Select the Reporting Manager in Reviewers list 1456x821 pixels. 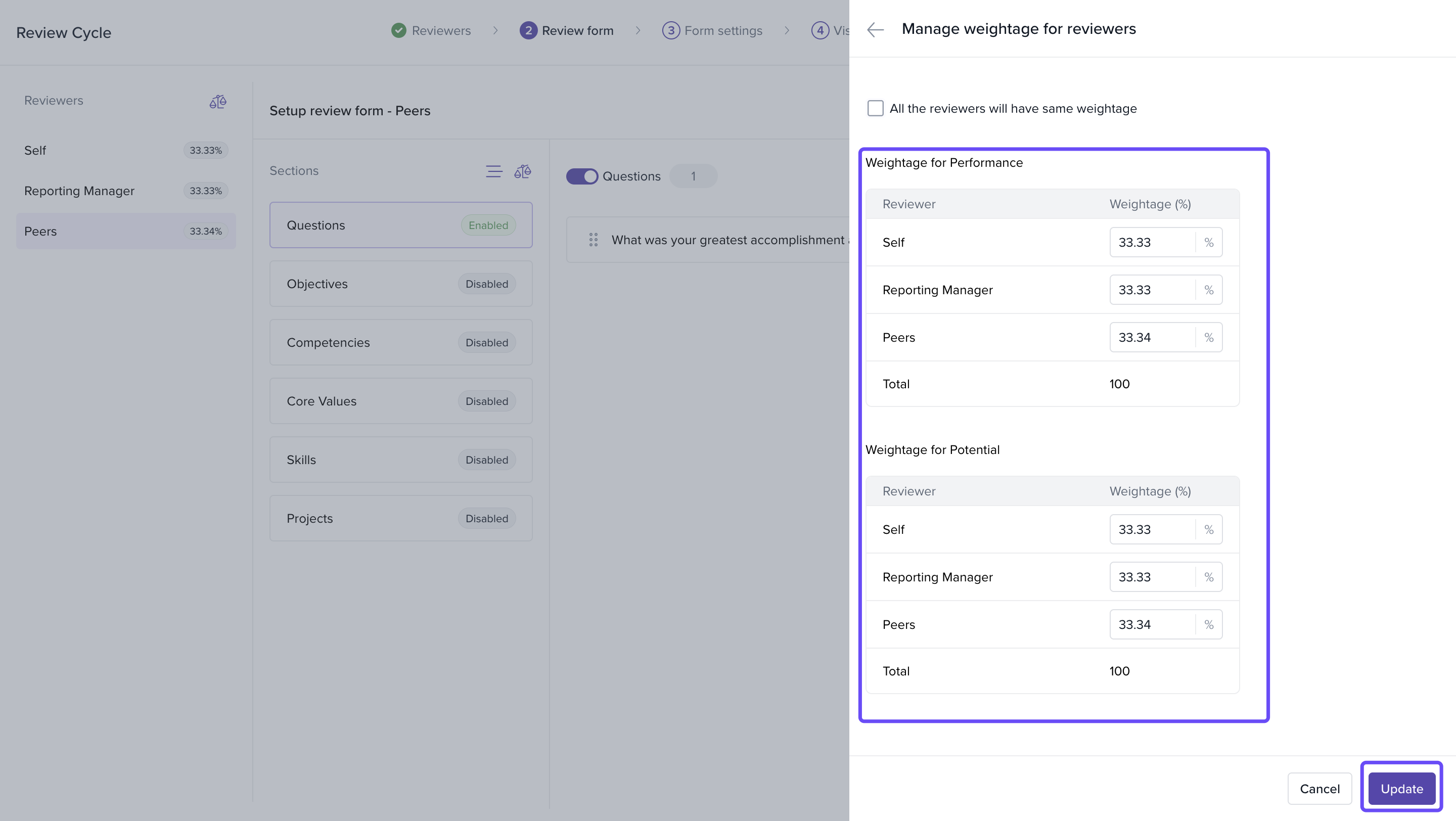pyautogui.click(x=125, y=191)
